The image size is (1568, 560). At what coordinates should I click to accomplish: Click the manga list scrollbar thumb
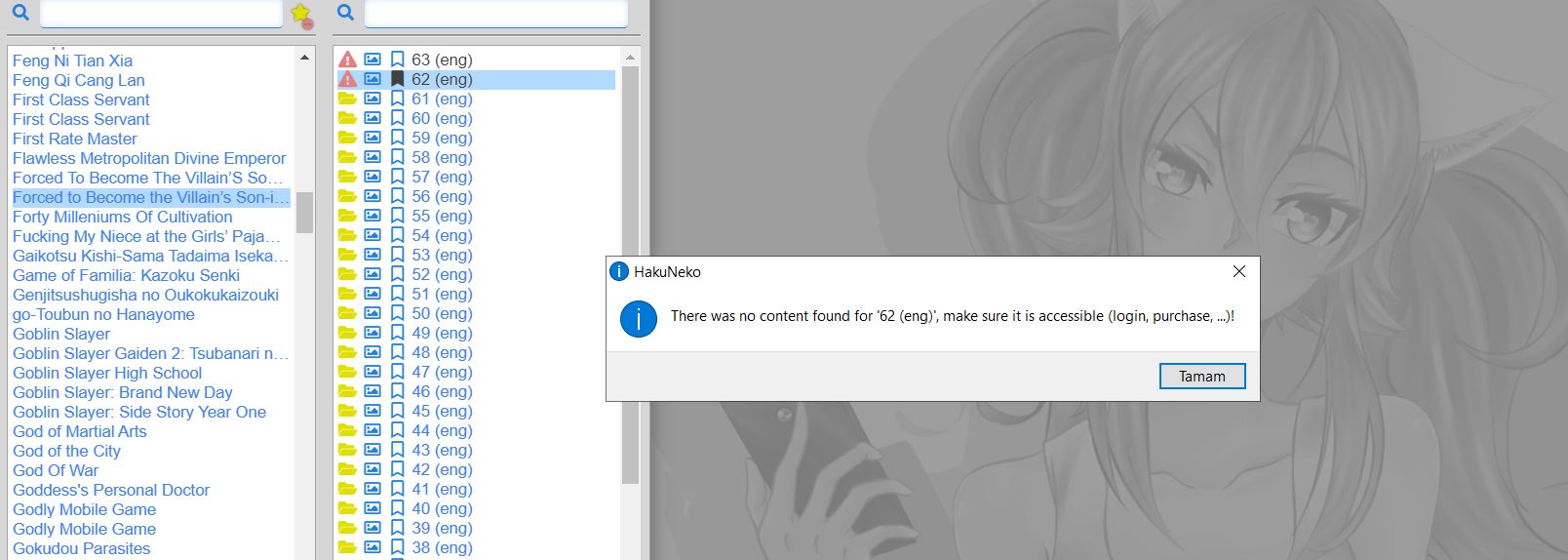tap(305, 212)
